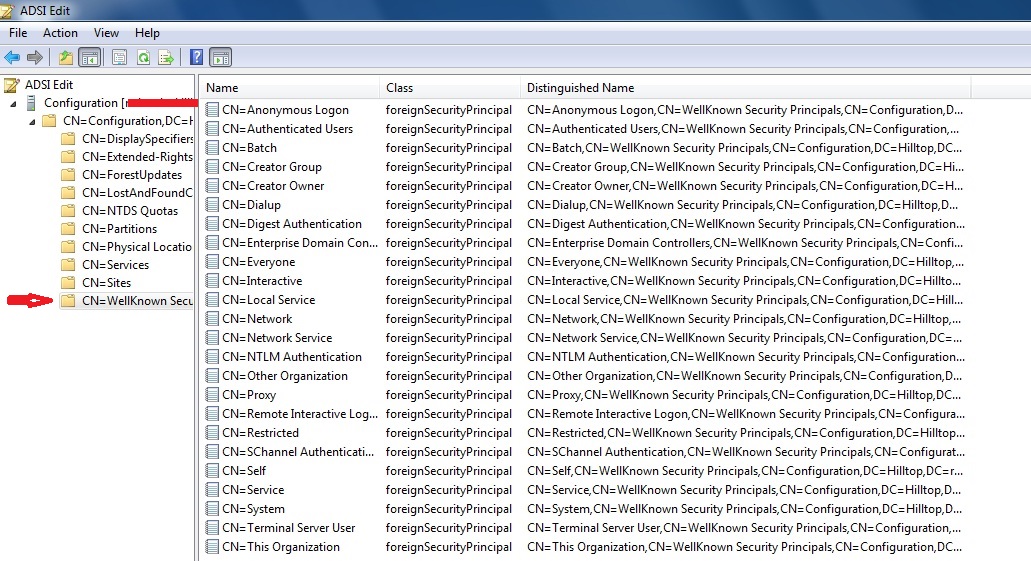Open the Action menu
Screen dimensions: 1031x561
pyautogui.click(x=60, y=33)
